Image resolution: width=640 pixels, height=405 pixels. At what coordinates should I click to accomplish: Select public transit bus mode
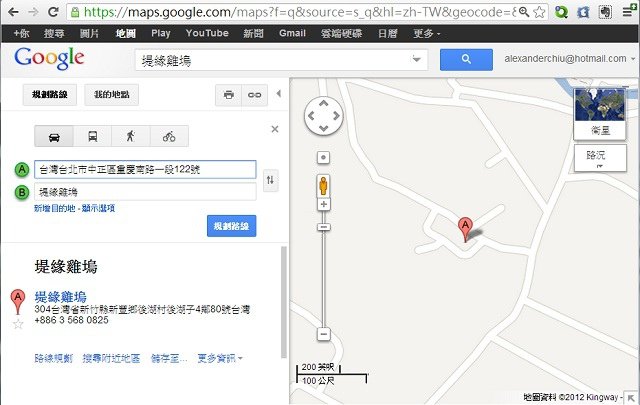(x=93, y=136)
